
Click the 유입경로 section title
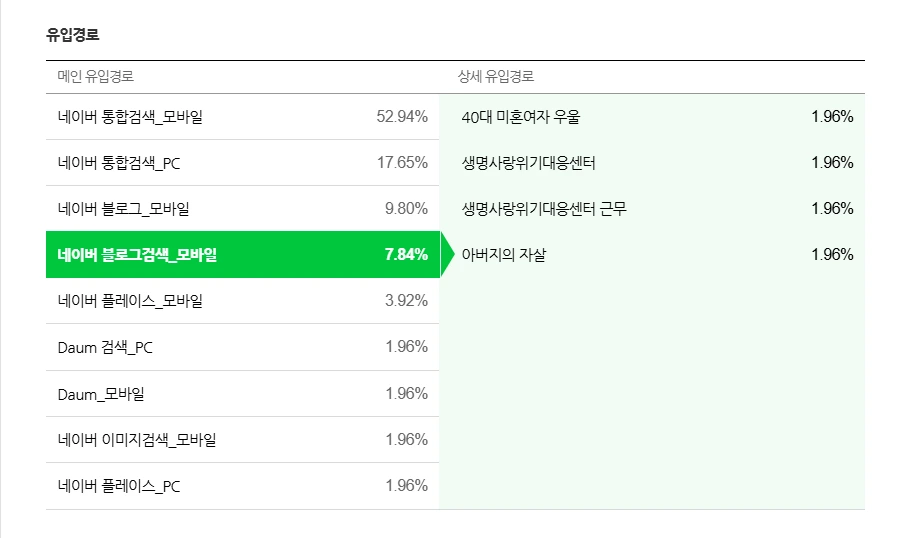click(x=73, y=35)
